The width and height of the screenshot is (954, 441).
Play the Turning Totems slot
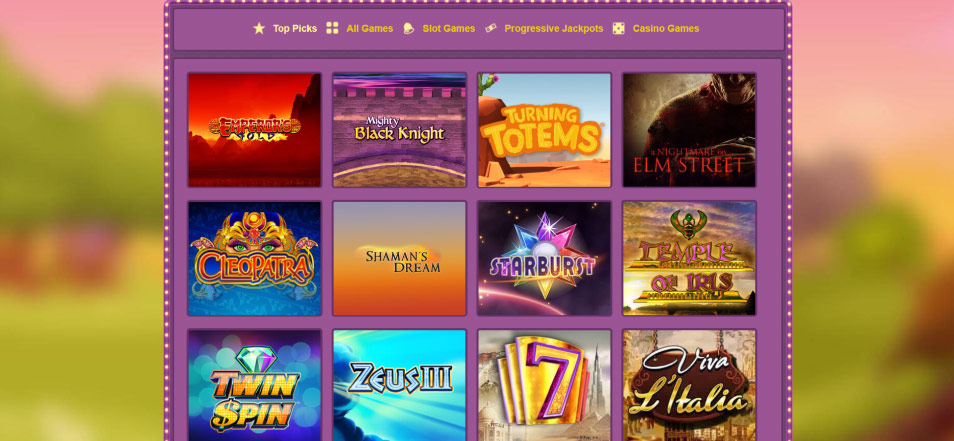(x=545, y=130)
